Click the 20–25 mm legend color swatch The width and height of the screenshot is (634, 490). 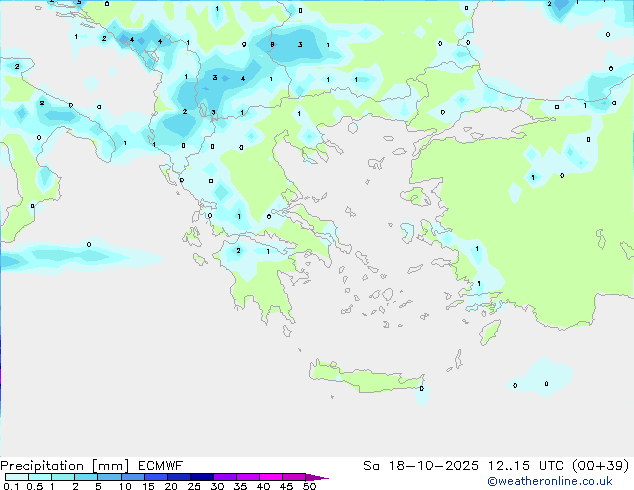click(178, 477)
